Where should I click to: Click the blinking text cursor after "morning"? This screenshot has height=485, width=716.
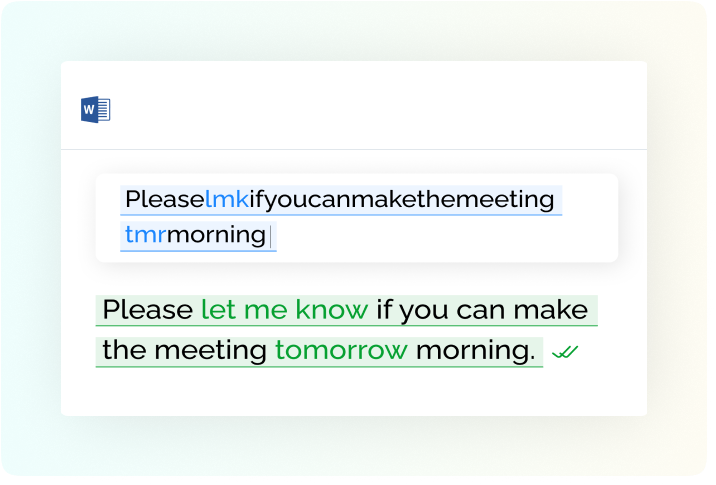click(x=271, y=238)
